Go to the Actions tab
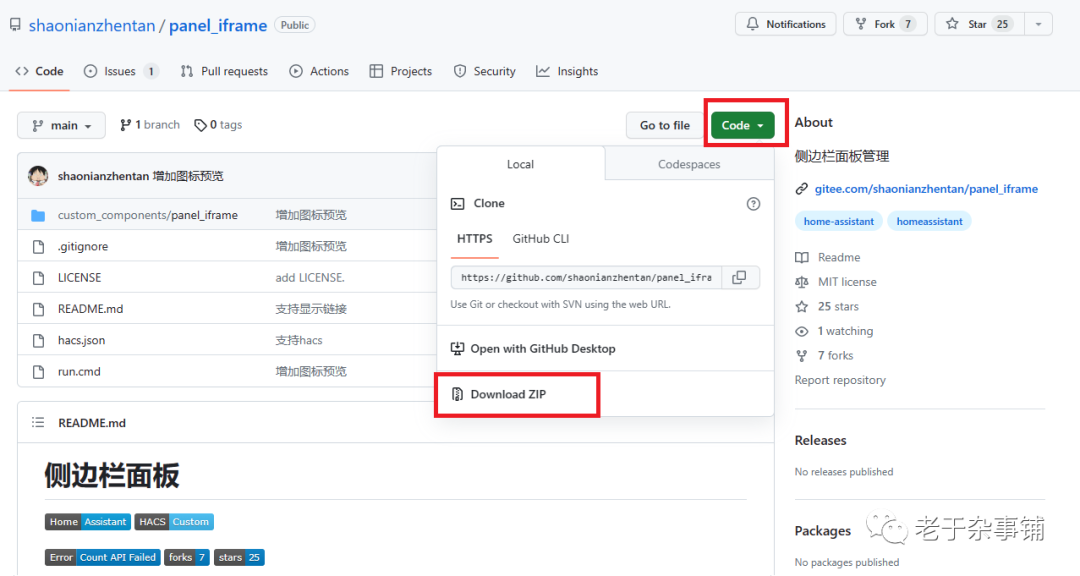The height and width of the screenshot is (576, 1080). 319,71
